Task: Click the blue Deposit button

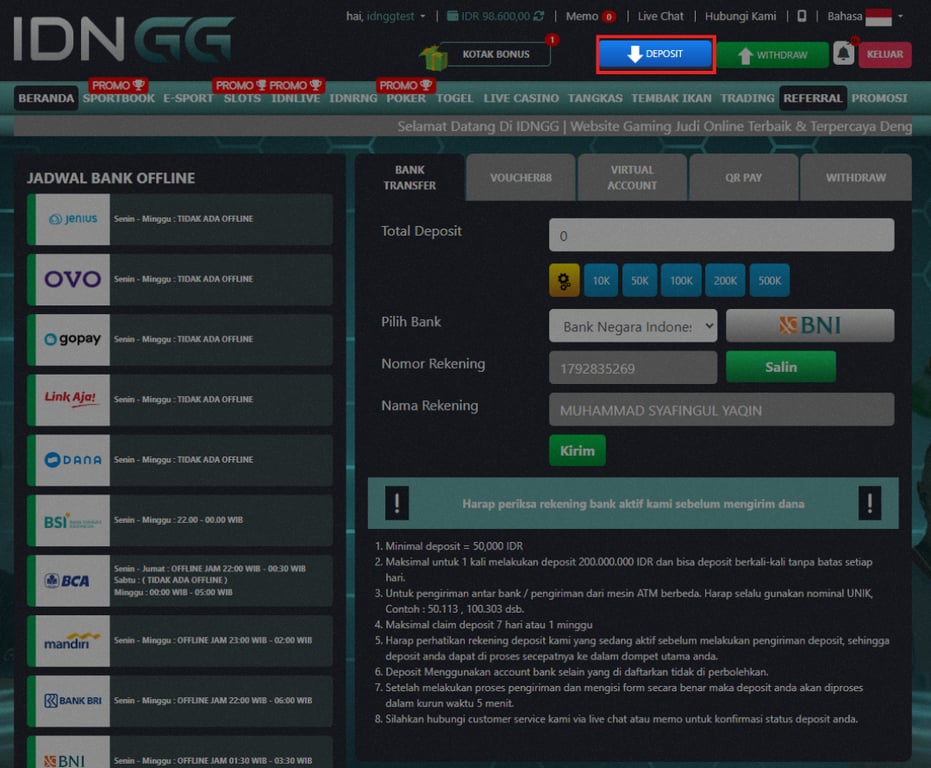Action: click(x=655, y=54)
